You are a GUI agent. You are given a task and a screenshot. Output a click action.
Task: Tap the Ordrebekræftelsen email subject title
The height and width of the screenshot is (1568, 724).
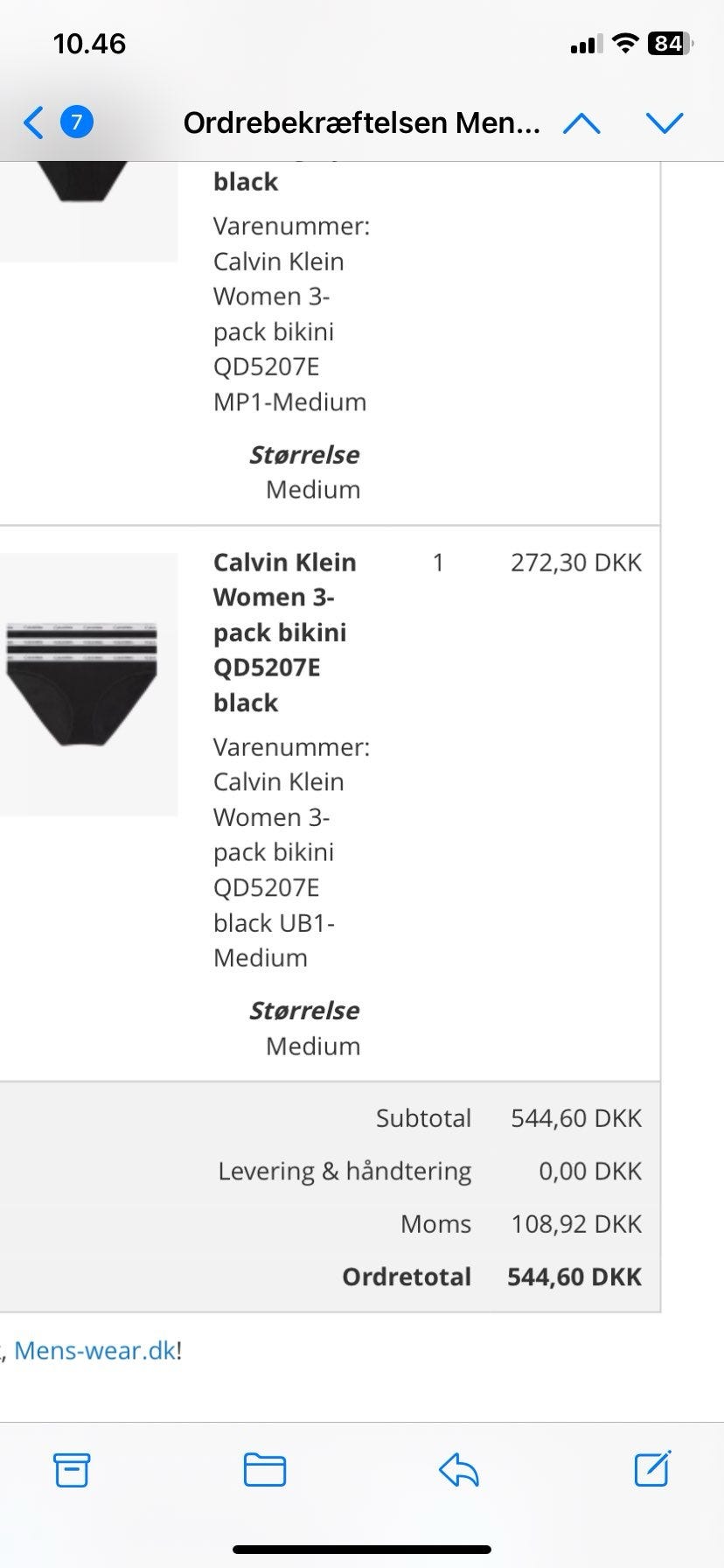pos(361,123)
